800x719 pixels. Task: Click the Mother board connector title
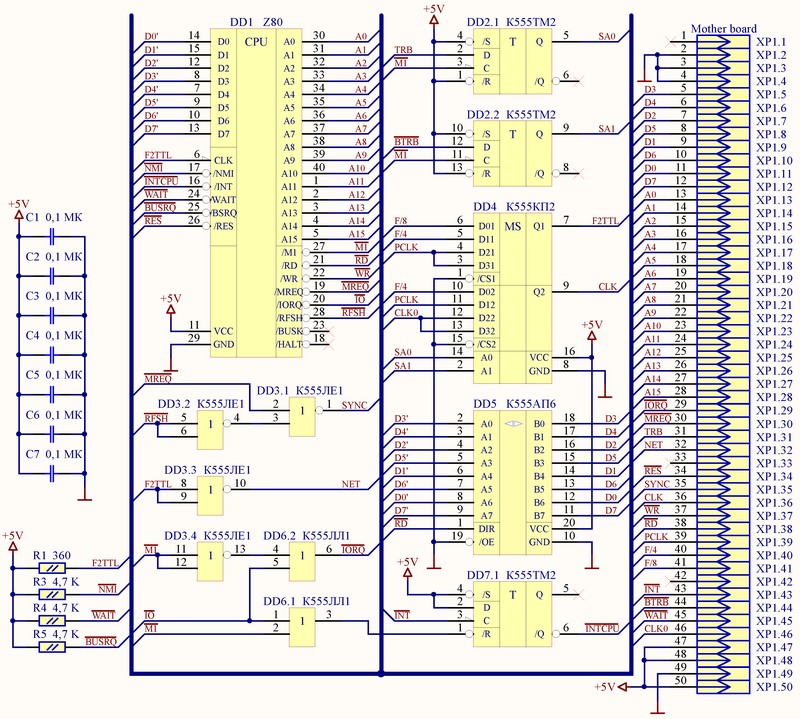(723, 28)
